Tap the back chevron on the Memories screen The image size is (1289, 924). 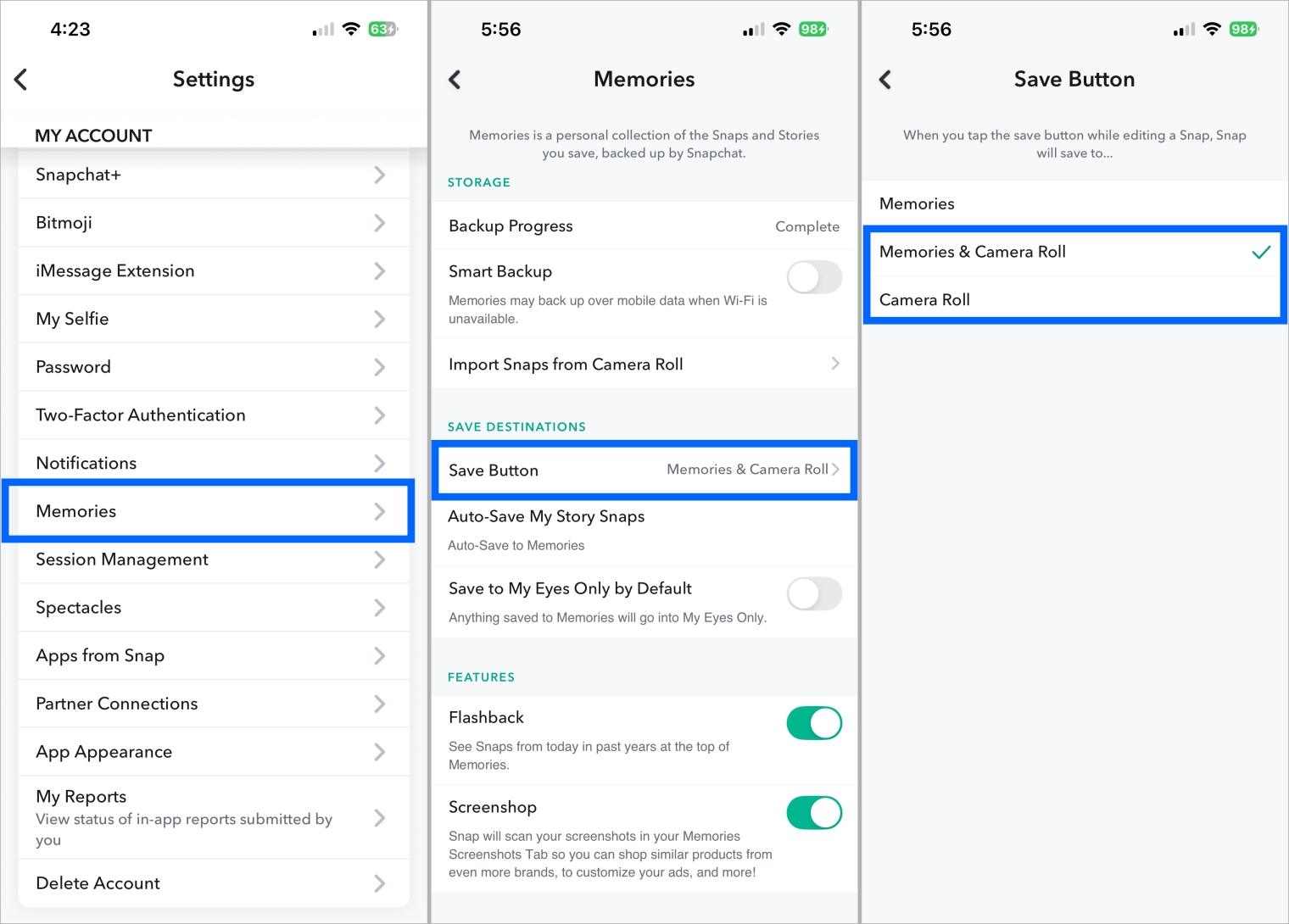click(455, 79)
